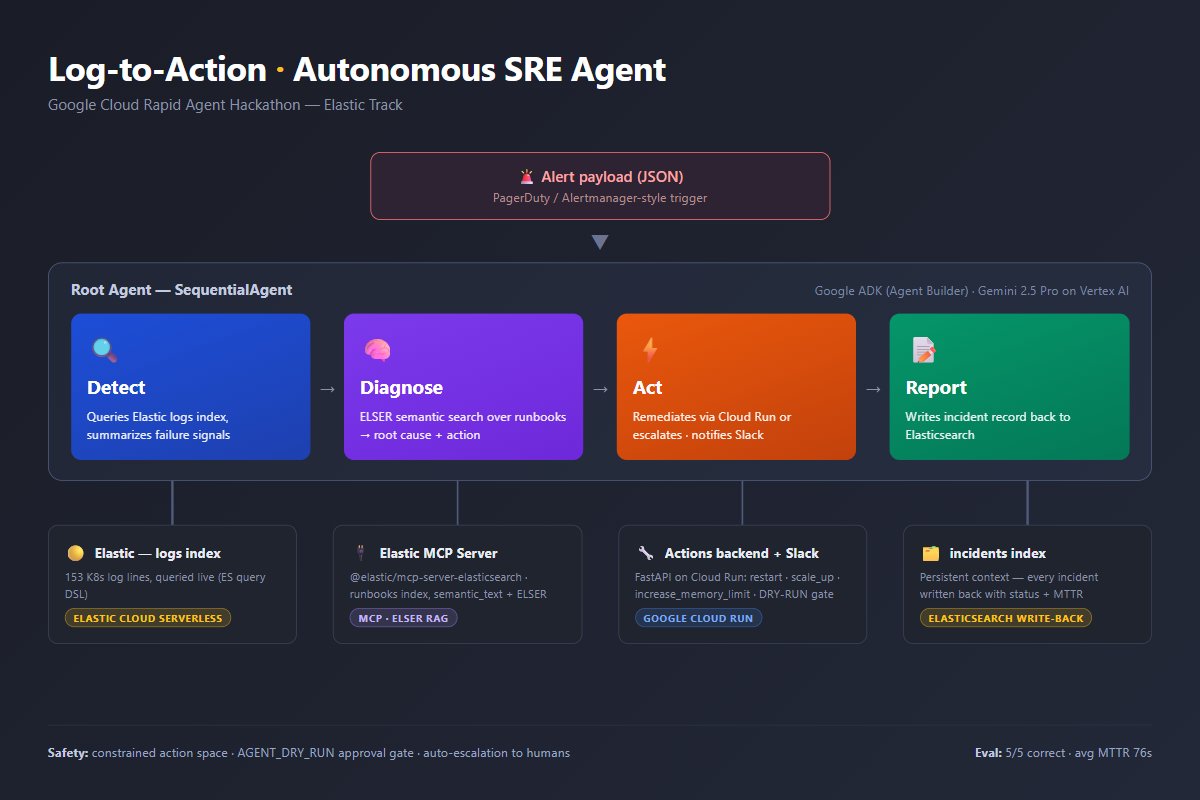Click the 'Eval: 5/5 correct' footer text
The image size is (1200, 800).
click(1020, 752)
